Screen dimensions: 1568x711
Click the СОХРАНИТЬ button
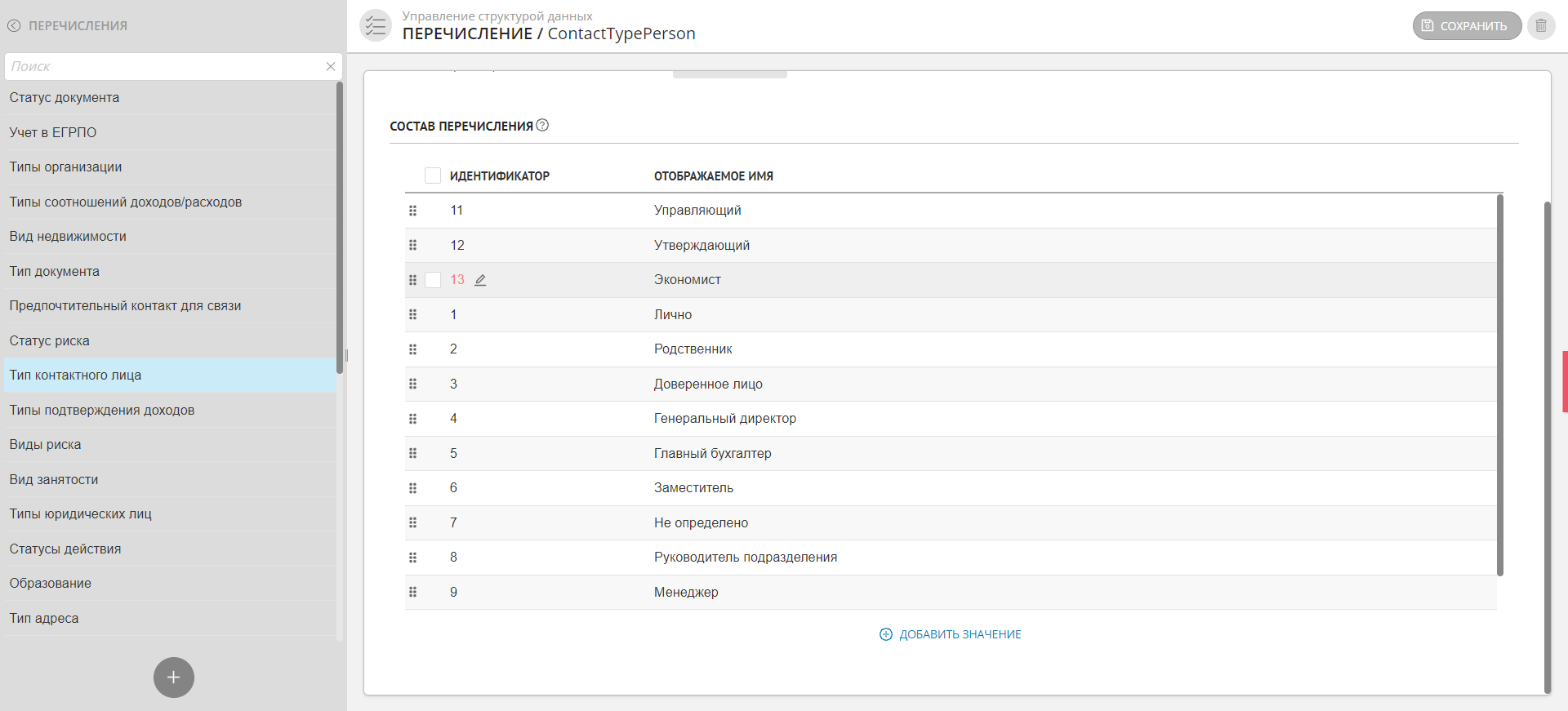1466,26
